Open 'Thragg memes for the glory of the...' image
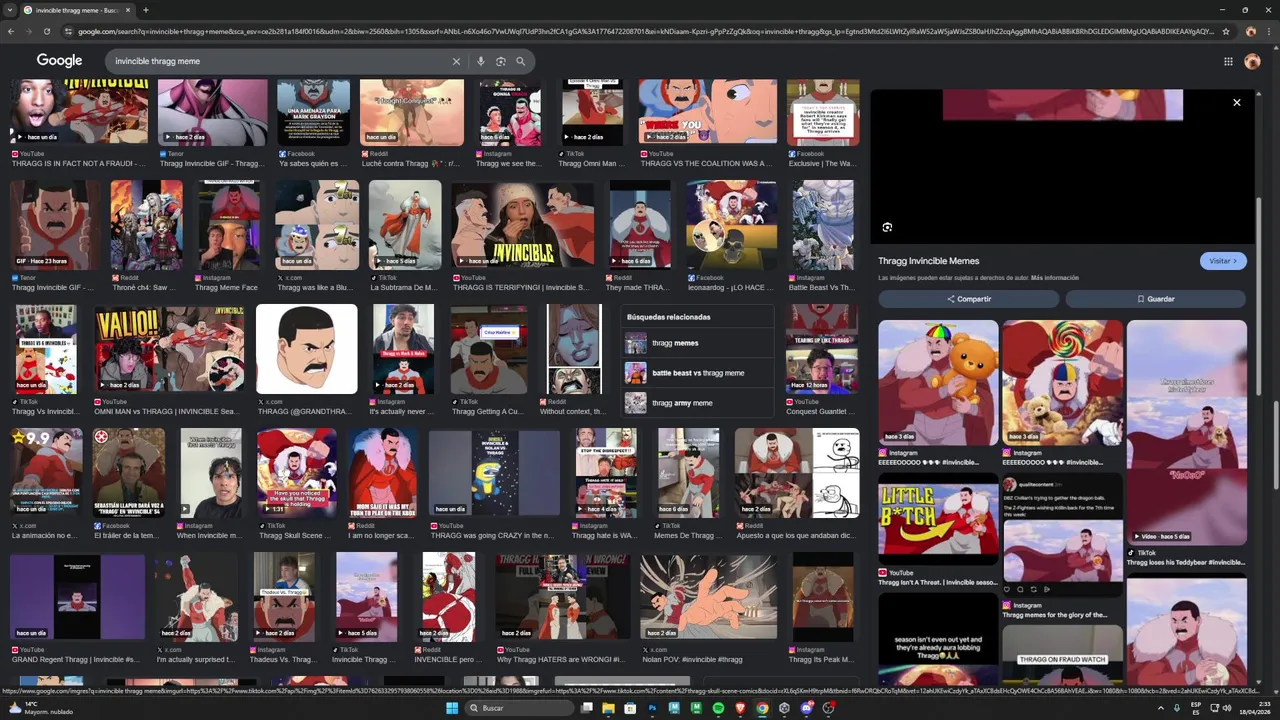The image size is (1280, 720). click(1062, 535)
